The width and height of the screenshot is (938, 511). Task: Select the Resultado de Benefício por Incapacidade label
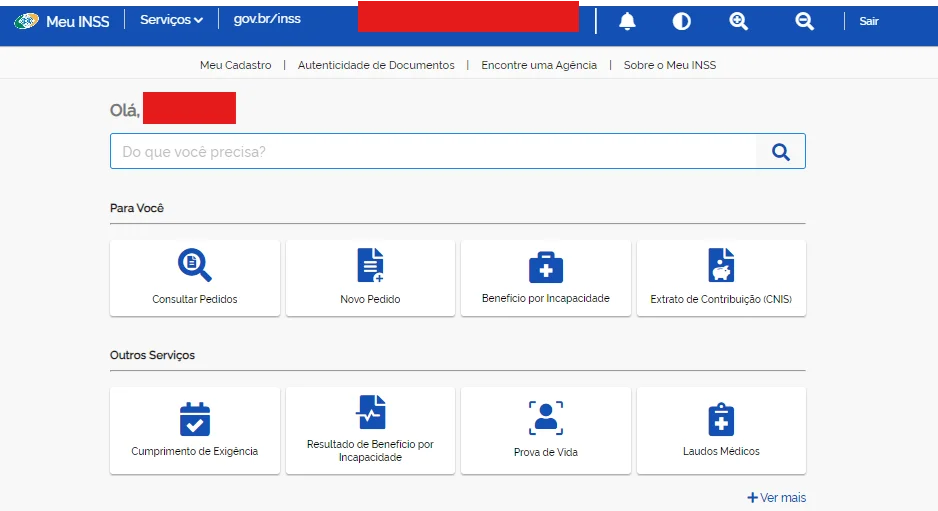(x=370, y=451)
